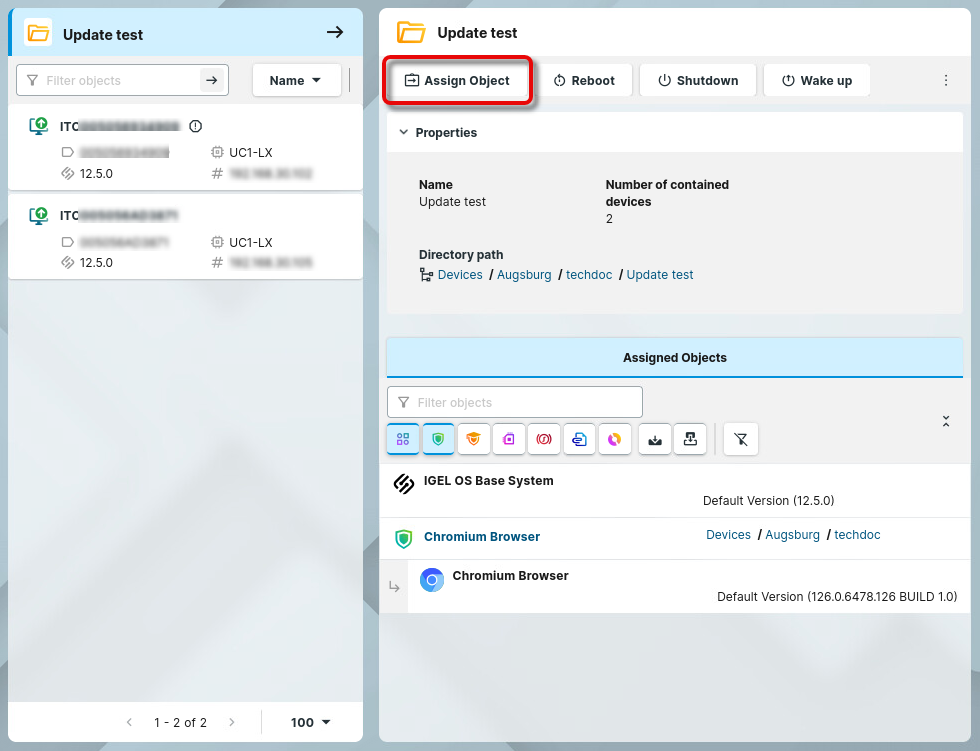
Task: Select the pink-purple square filter icon
Action: [509, 439]
